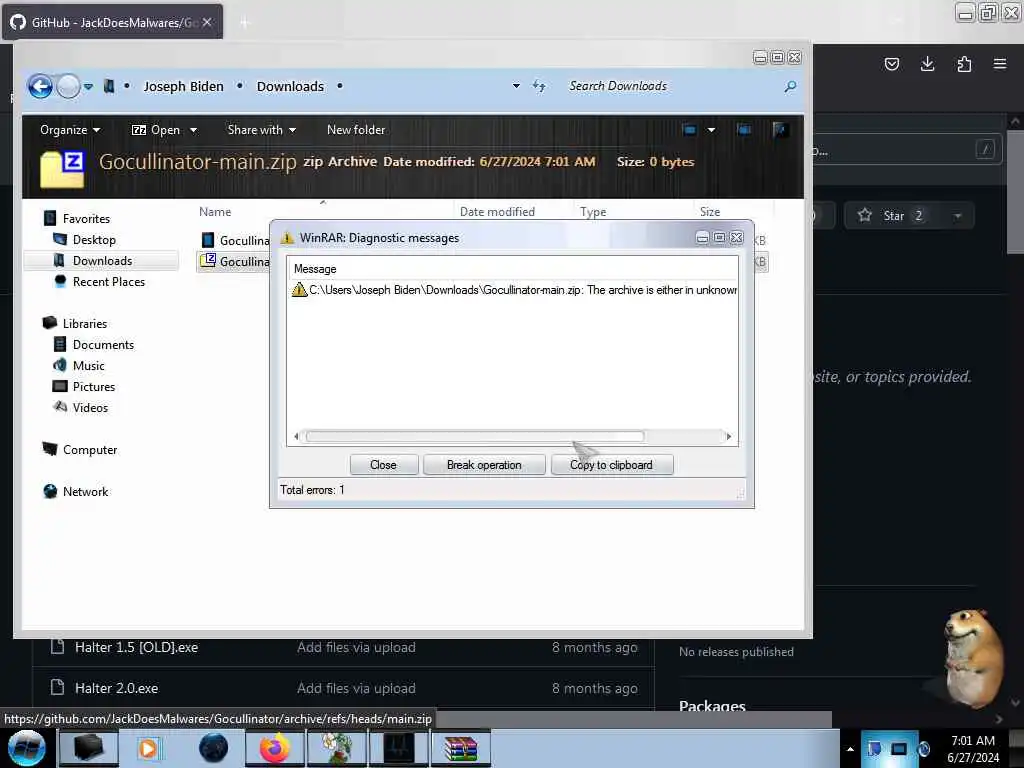Click the Firefox icon in taskbar
Screen dimensions: 1024x768
point(275,748)
